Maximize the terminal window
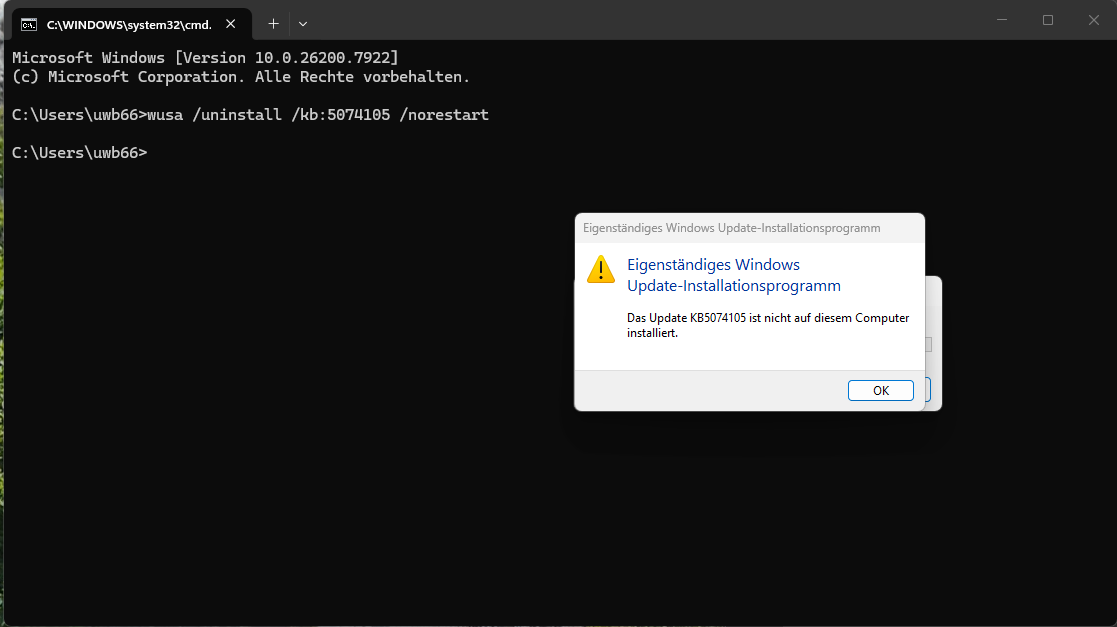The height and width of the screenshot is (627, 1117). click(1048, 20)
